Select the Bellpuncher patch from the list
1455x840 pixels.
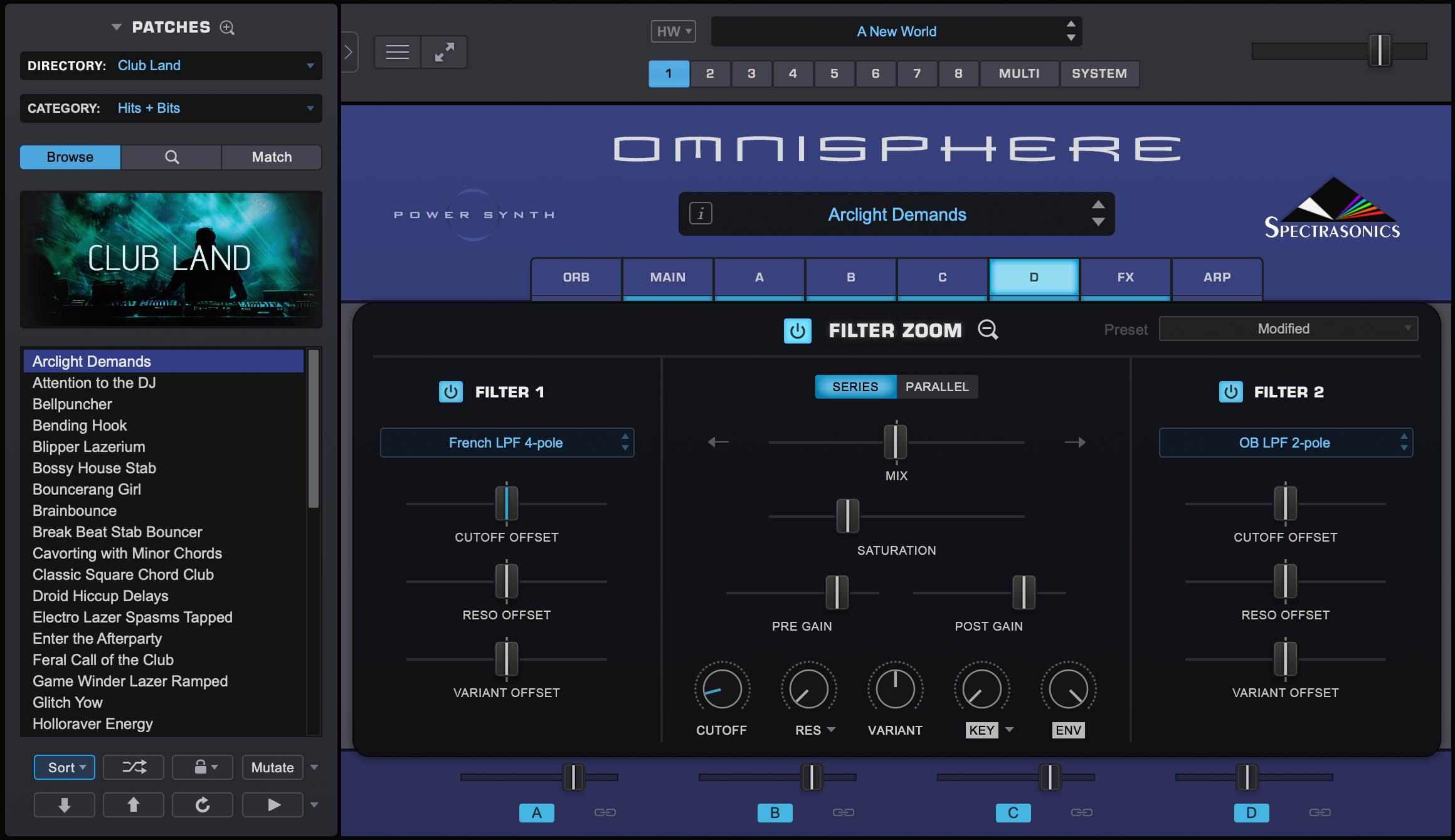coord(71,404)
